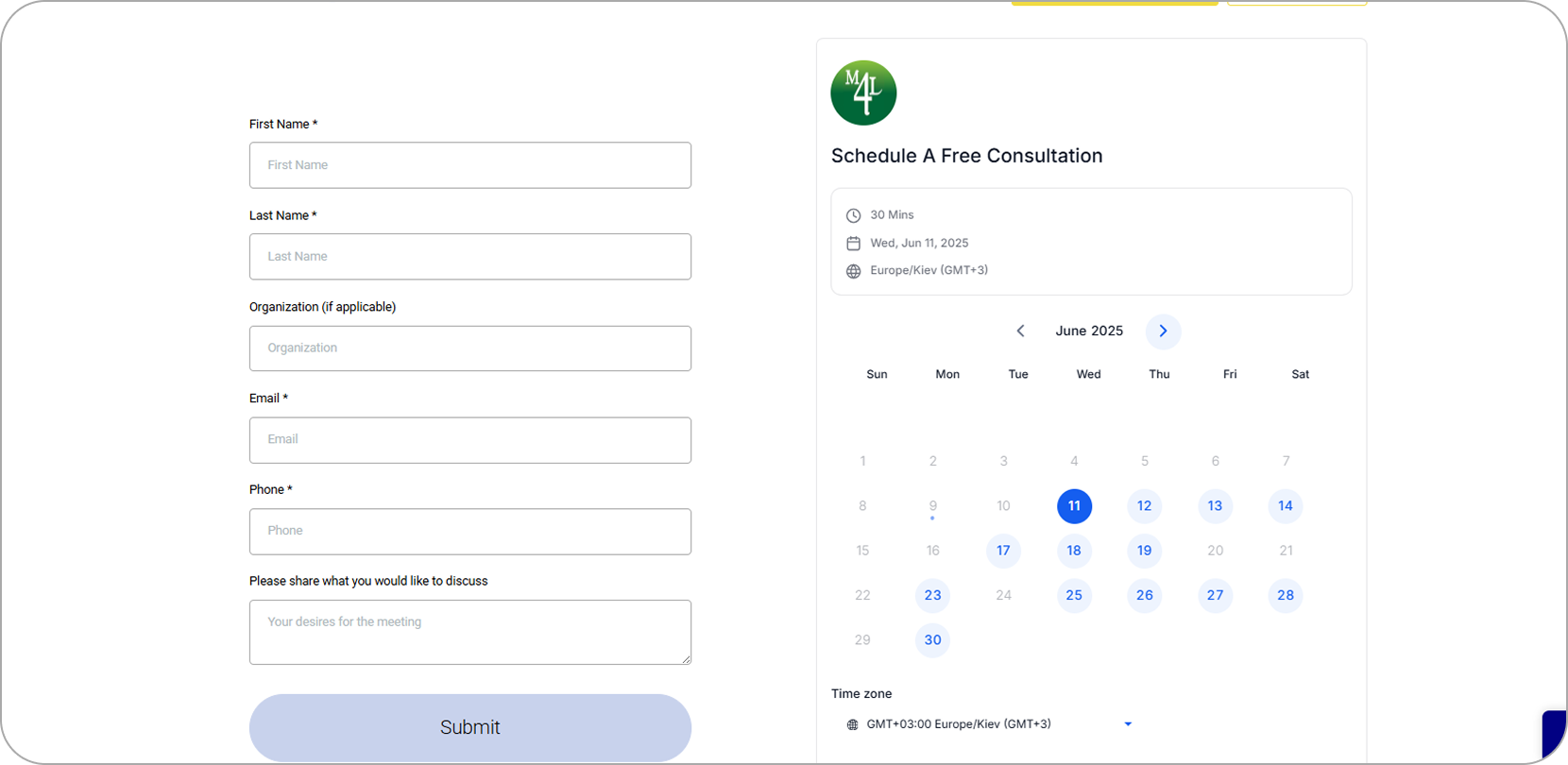Click the clock icon beside 30 Mins
The image size is (1568, 765).
(853, 215)
